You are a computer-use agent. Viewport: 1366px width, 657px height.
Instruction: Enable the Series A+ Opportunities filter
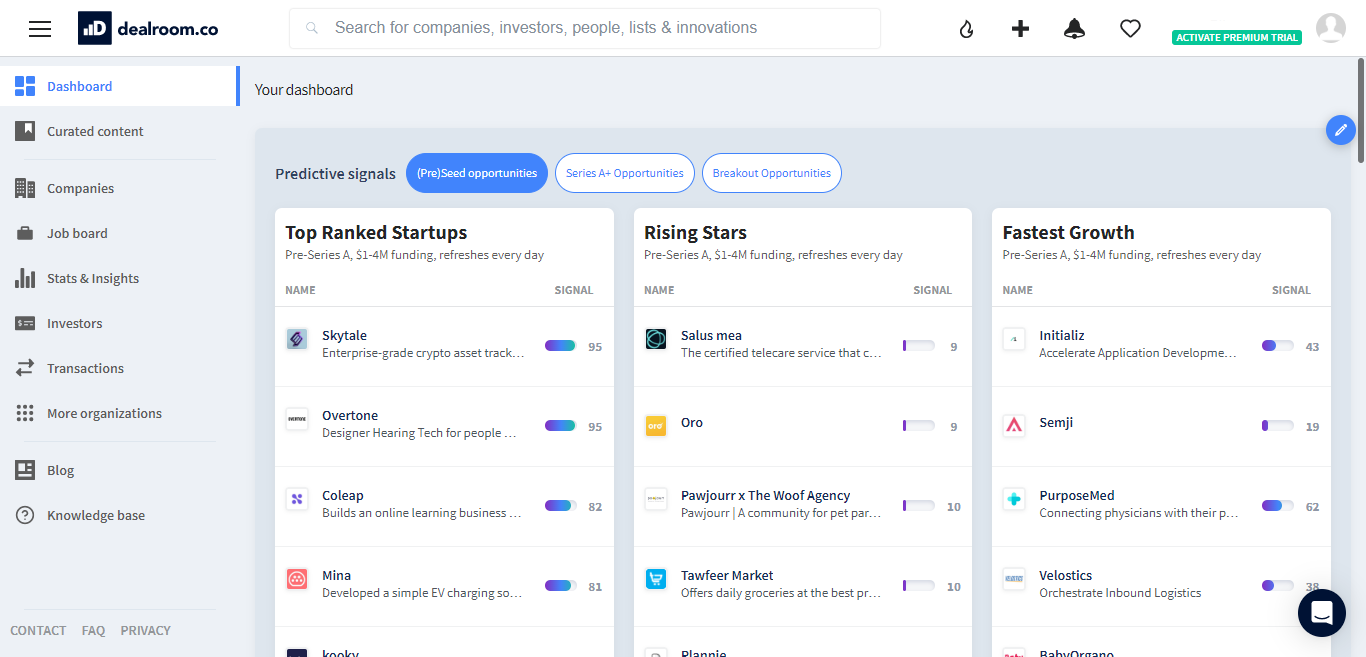click(624, 173)
